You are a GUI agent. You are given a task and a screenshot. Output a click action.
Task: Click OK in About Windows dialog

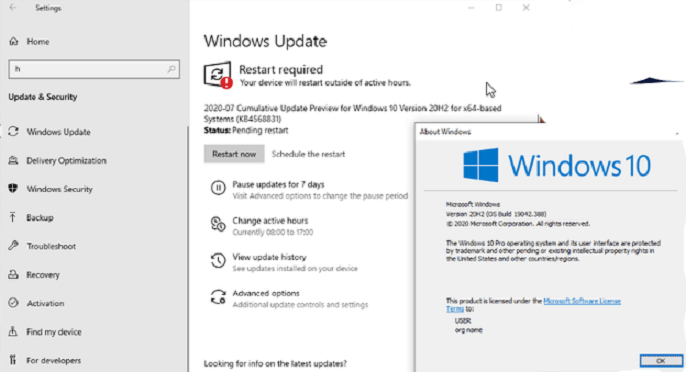coord(661,361)
